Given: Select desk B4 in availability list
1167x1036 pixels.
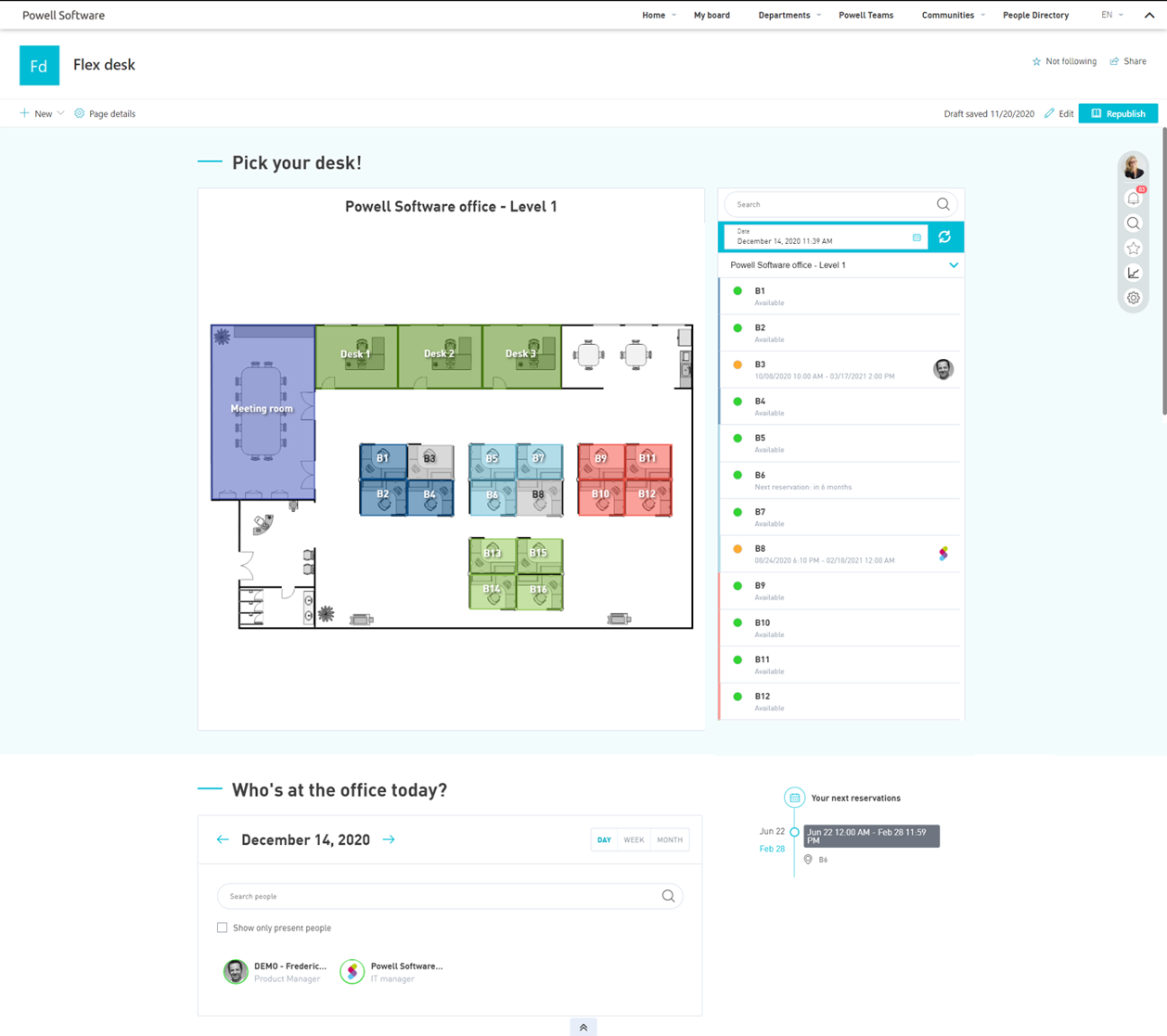Looking at the screenshot, I should pos(841,406).
